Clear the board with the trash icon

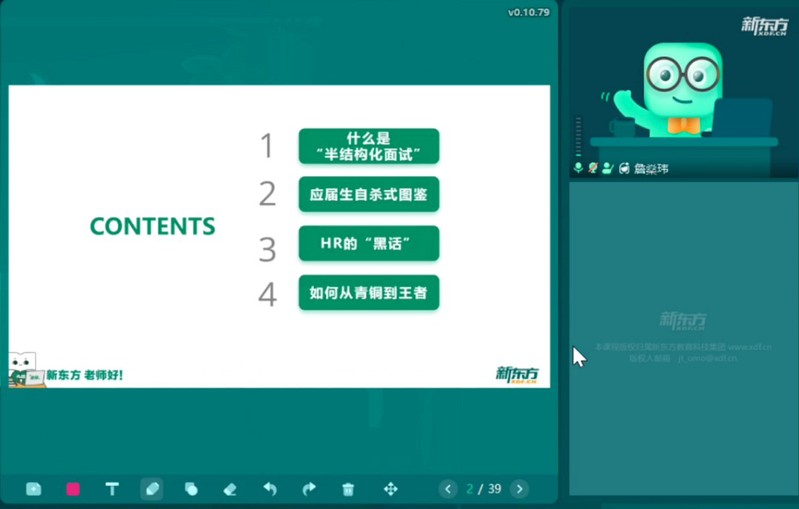[348, 489]
